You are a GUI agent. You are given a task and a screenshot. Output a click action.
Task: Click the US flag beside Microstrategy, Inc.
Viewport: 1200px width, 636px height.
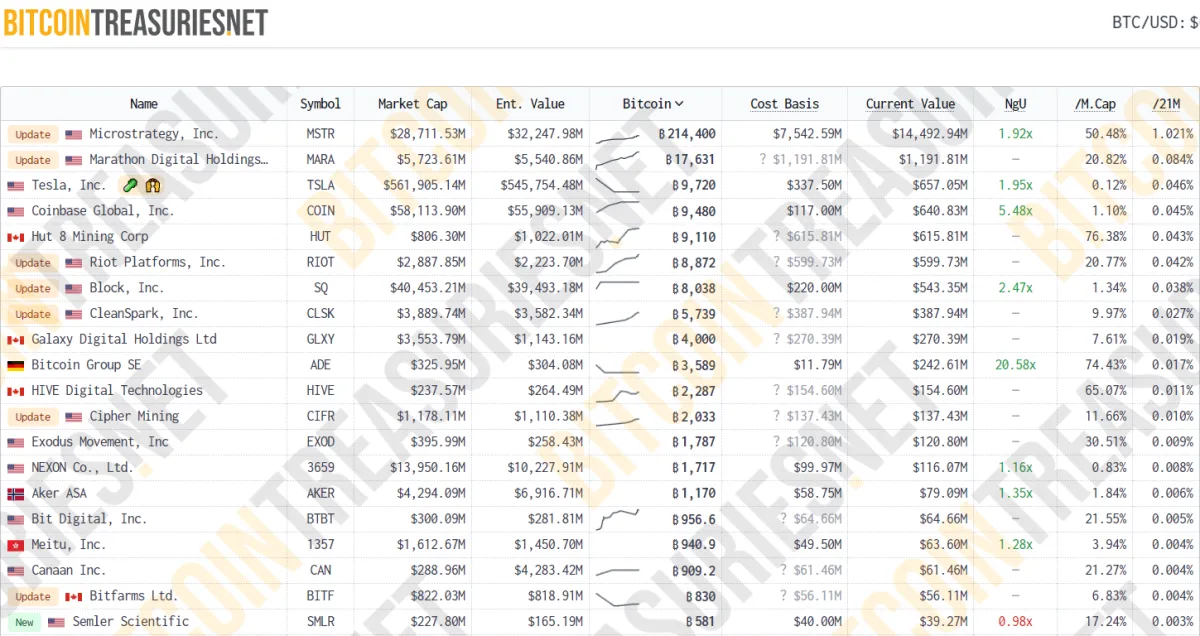[74, 134]
